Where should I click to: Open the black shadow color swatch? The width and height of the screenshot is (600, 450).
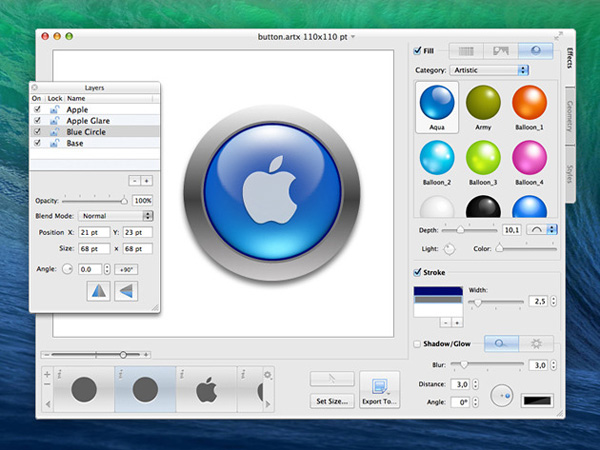click(537, 400)
